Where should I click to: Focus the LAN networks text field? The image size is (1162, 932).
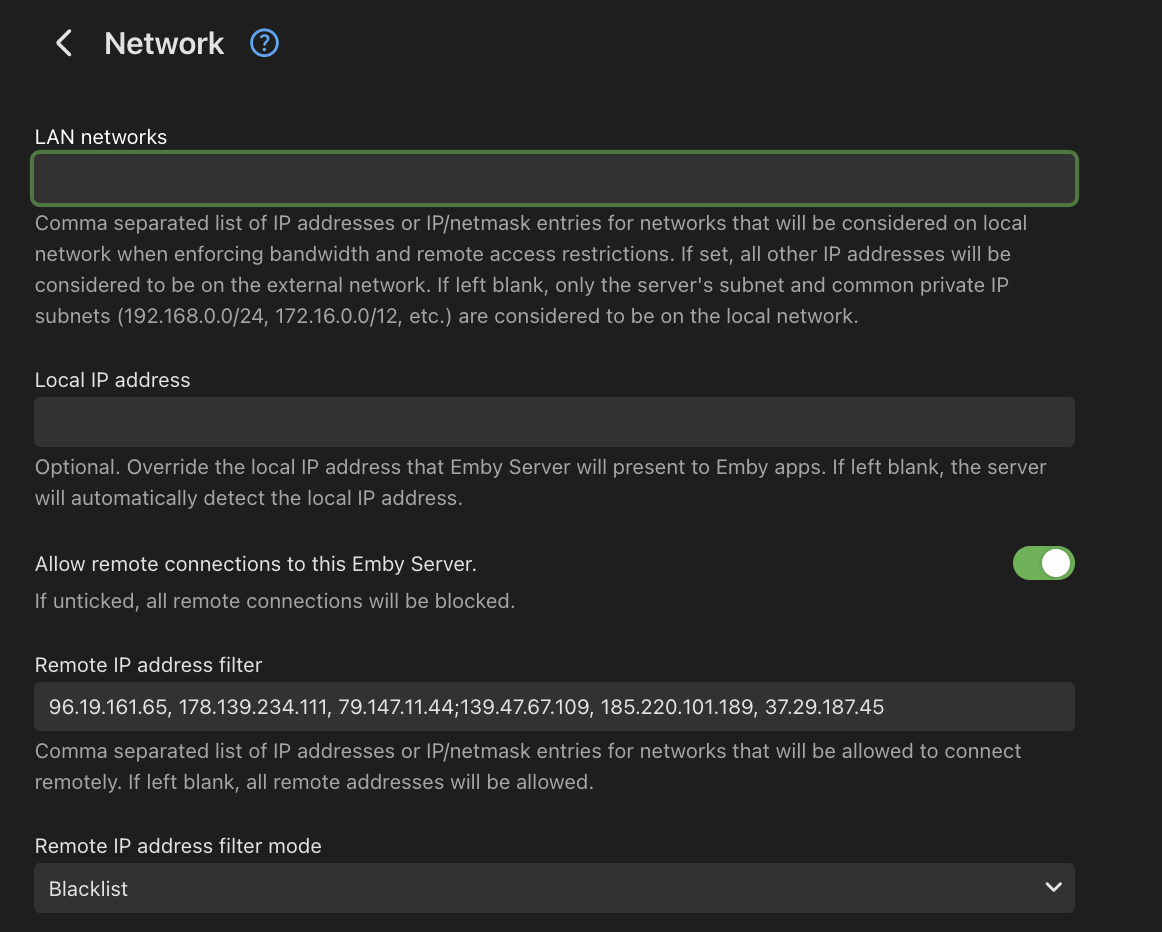[x=554, y=179]
